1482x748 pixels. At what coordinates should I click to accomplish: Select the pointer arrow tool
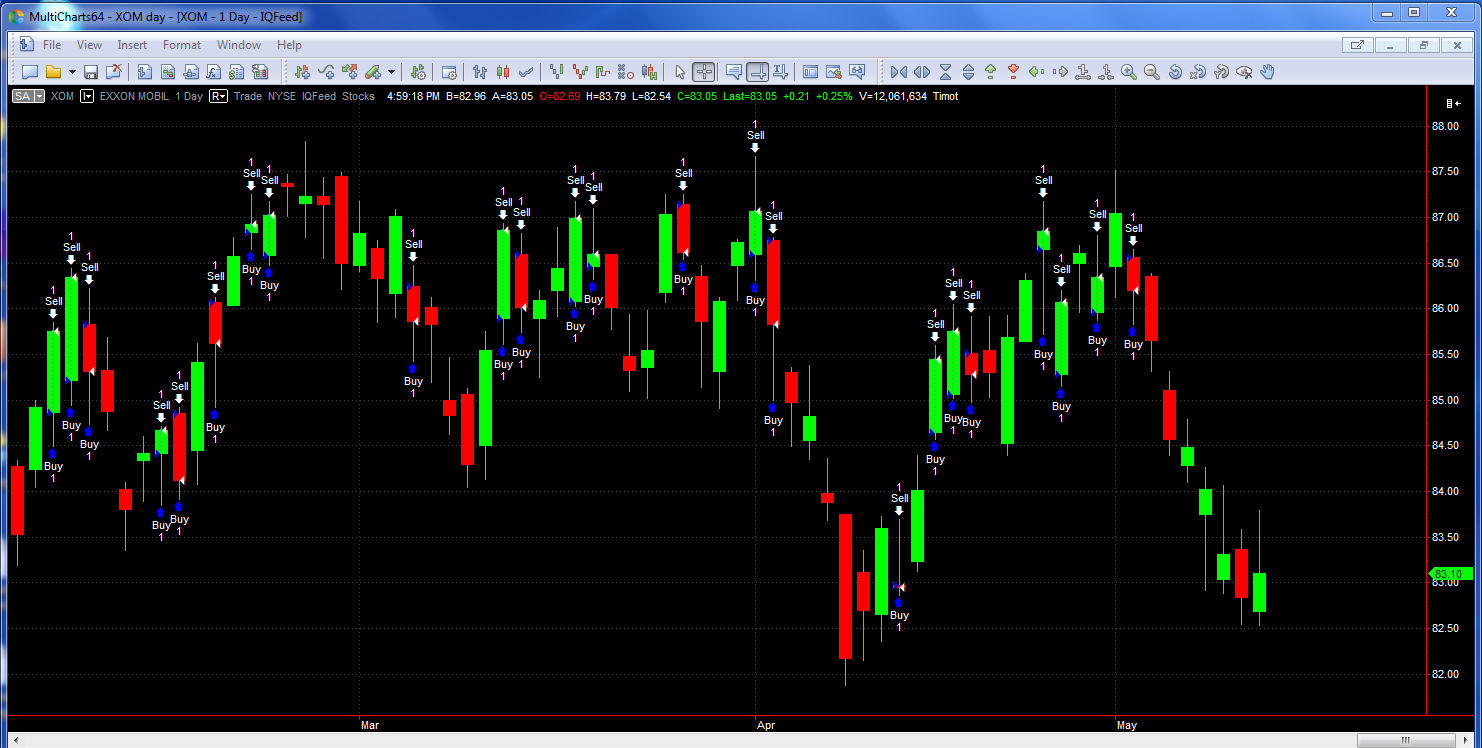680,71
